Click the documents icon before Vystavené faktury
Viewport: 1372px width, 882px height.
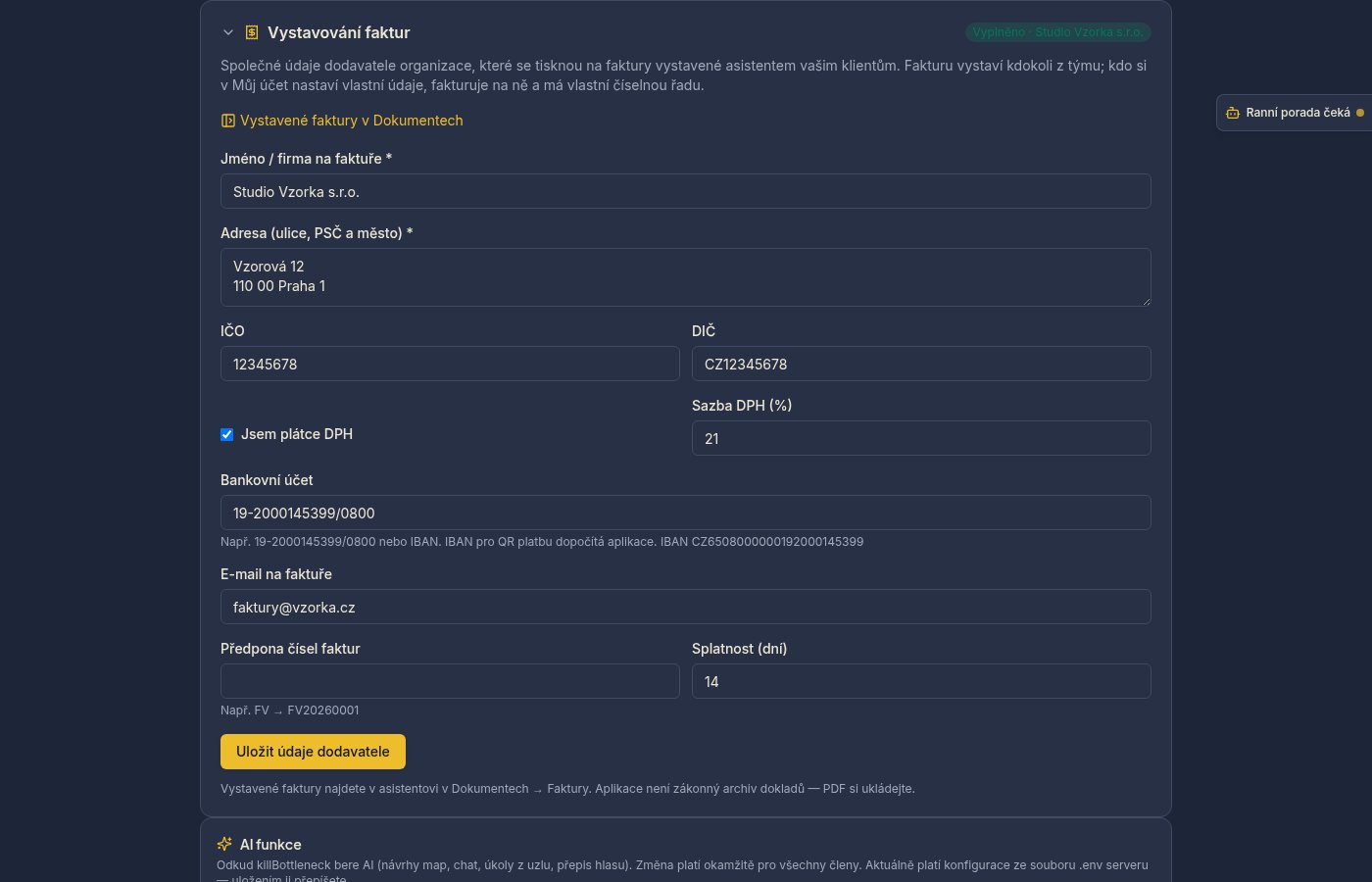(x=228, y=121)
